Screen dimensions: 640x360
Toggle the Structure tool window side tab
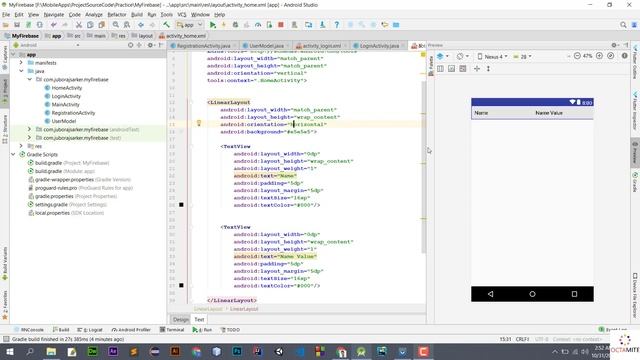tap(5, 129)
